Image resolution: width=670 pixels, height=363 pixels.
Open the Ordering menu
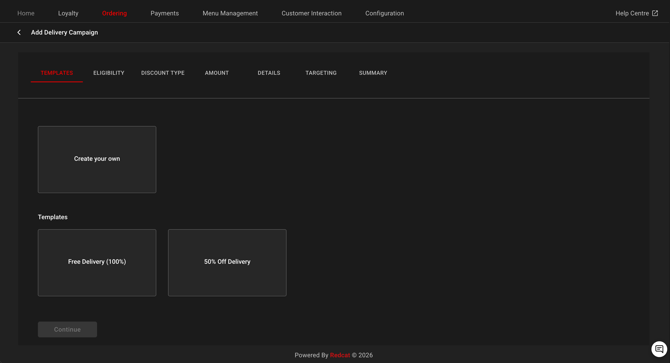click(115, 13)
